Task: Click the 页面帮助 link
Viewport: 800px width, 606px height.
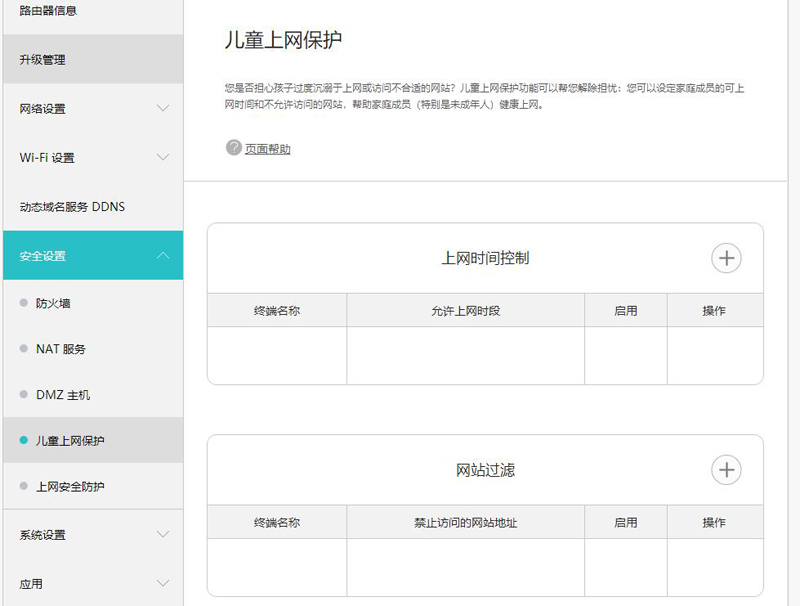Action: point(267,149)
